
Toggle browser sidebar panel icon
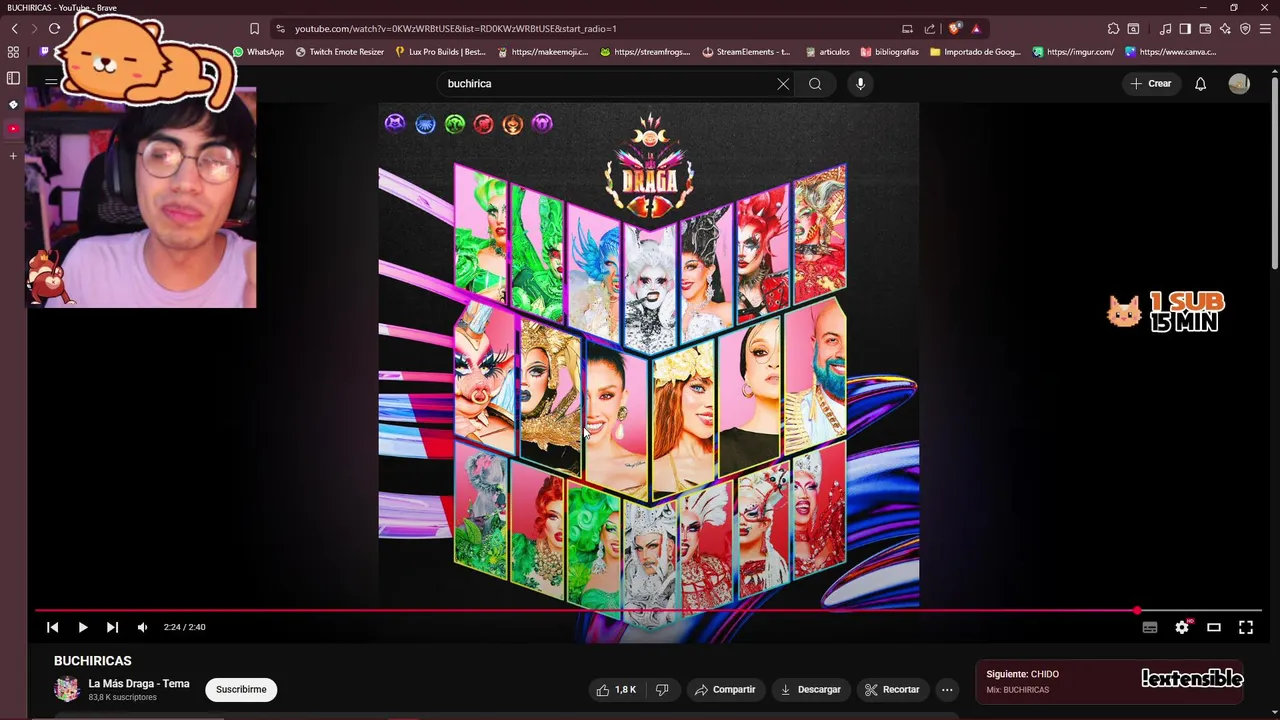click(x=1185, y=29)
